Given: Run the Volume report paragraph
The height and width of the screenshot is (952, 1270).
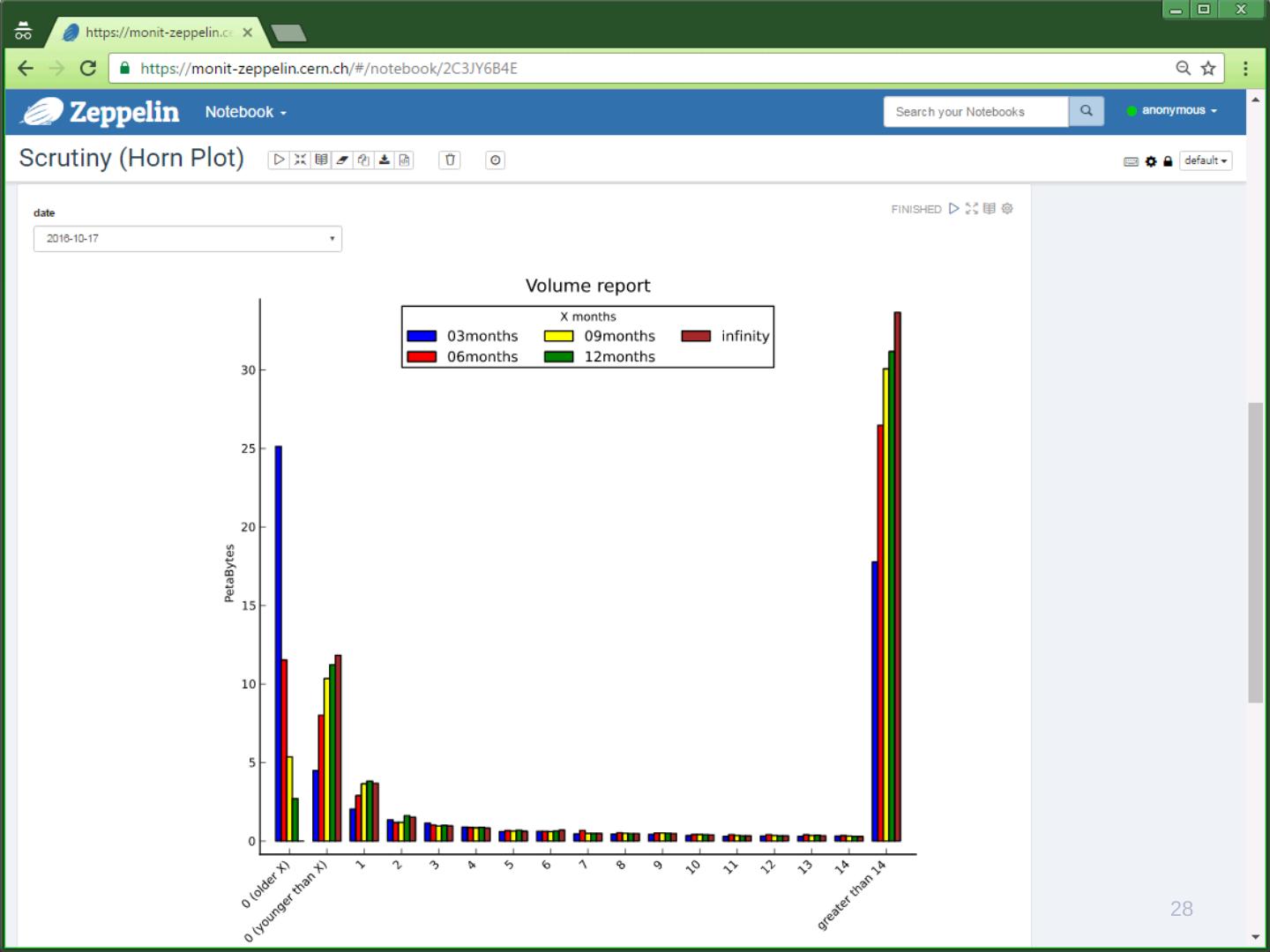Looking at the screenshot, I should click(x=953, y=209).
